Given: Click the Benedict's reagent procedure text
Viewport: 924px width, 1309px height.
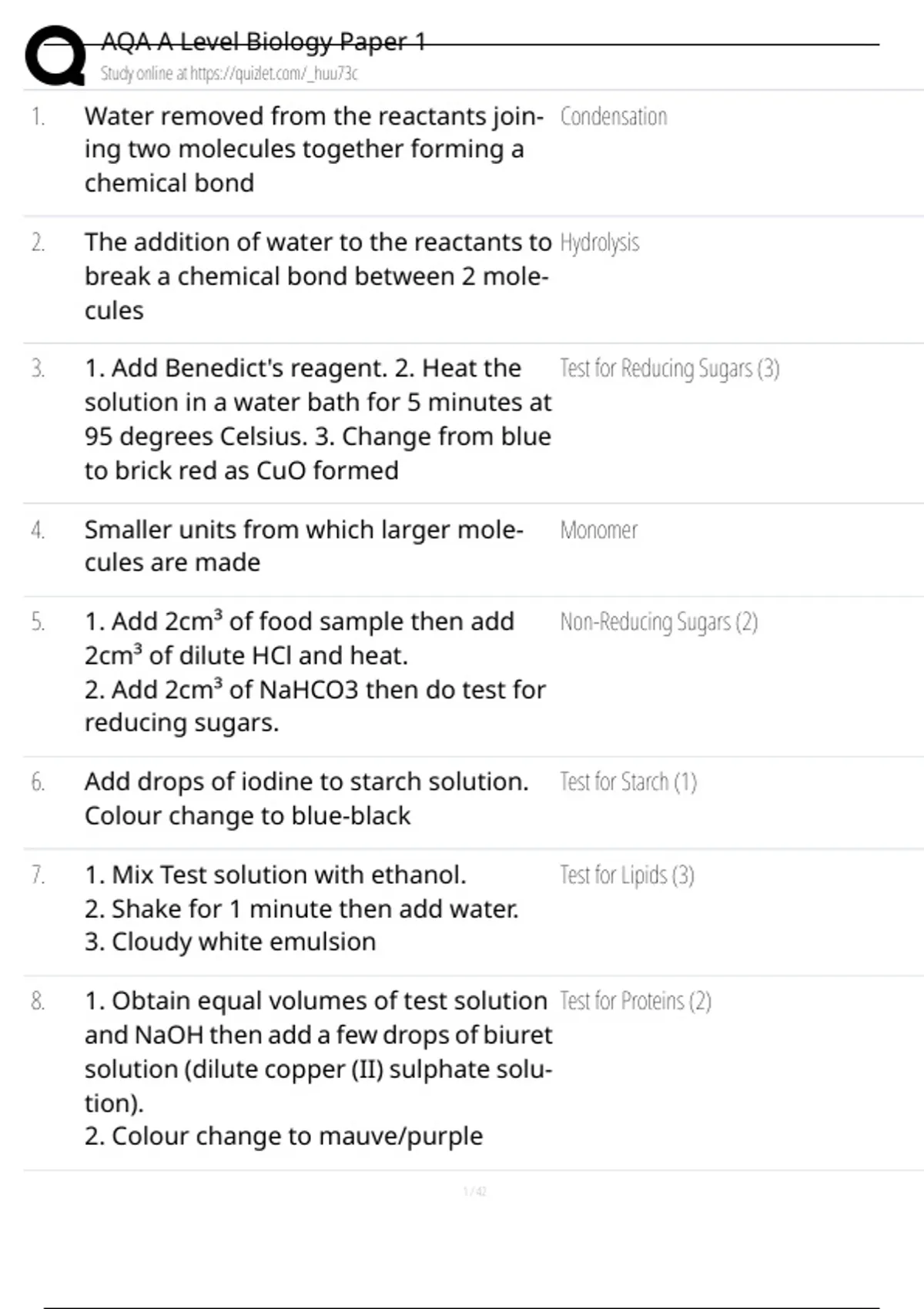Looking at the screenshot, I should point(316,419).
